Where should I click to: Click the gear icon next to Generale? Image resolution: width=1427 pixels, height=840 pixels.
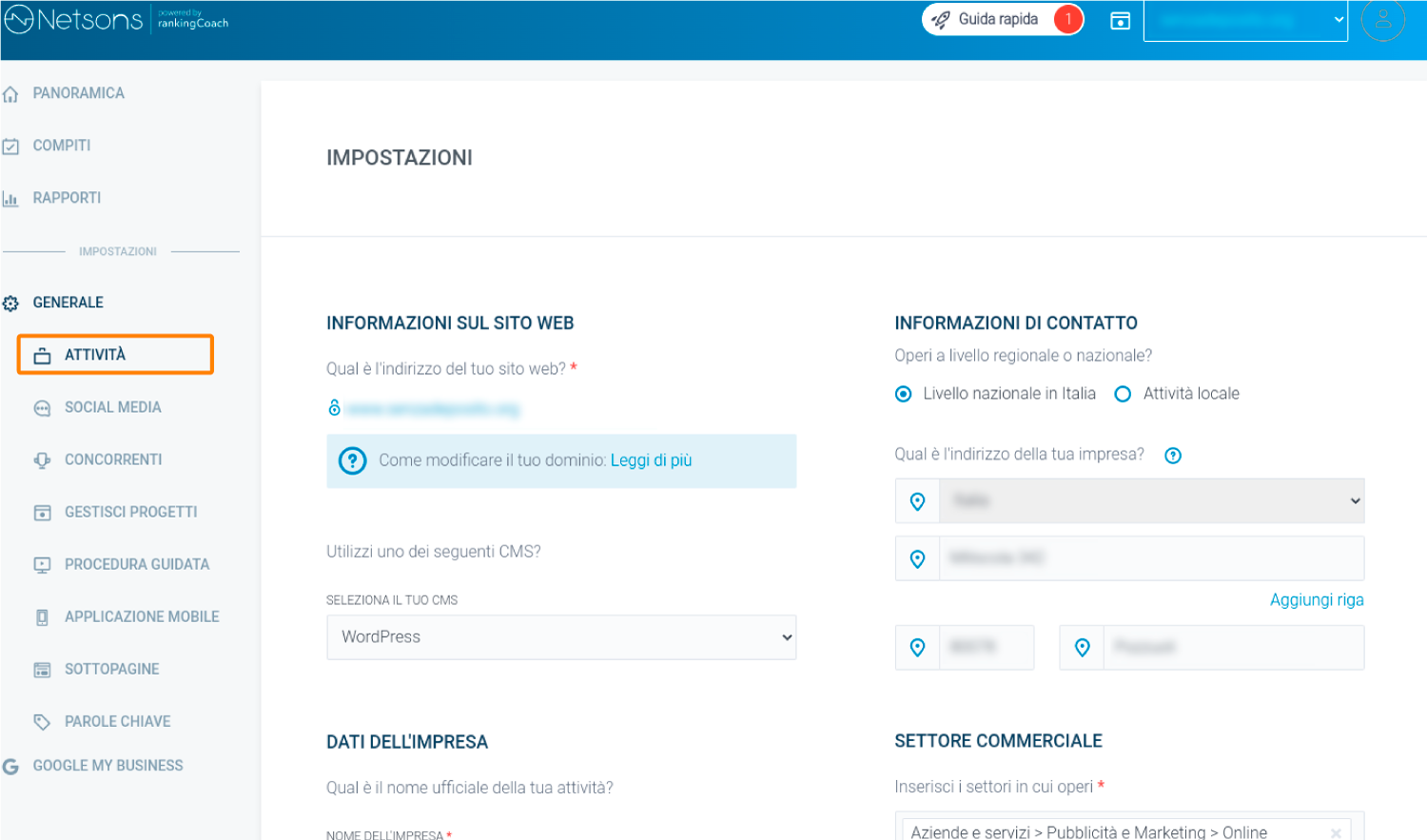(x=11, y=303)
